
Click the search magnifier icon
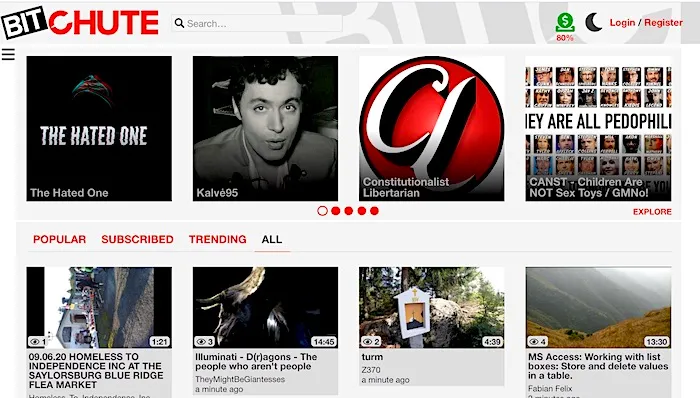pyautogui.click(x=179, y=23)
